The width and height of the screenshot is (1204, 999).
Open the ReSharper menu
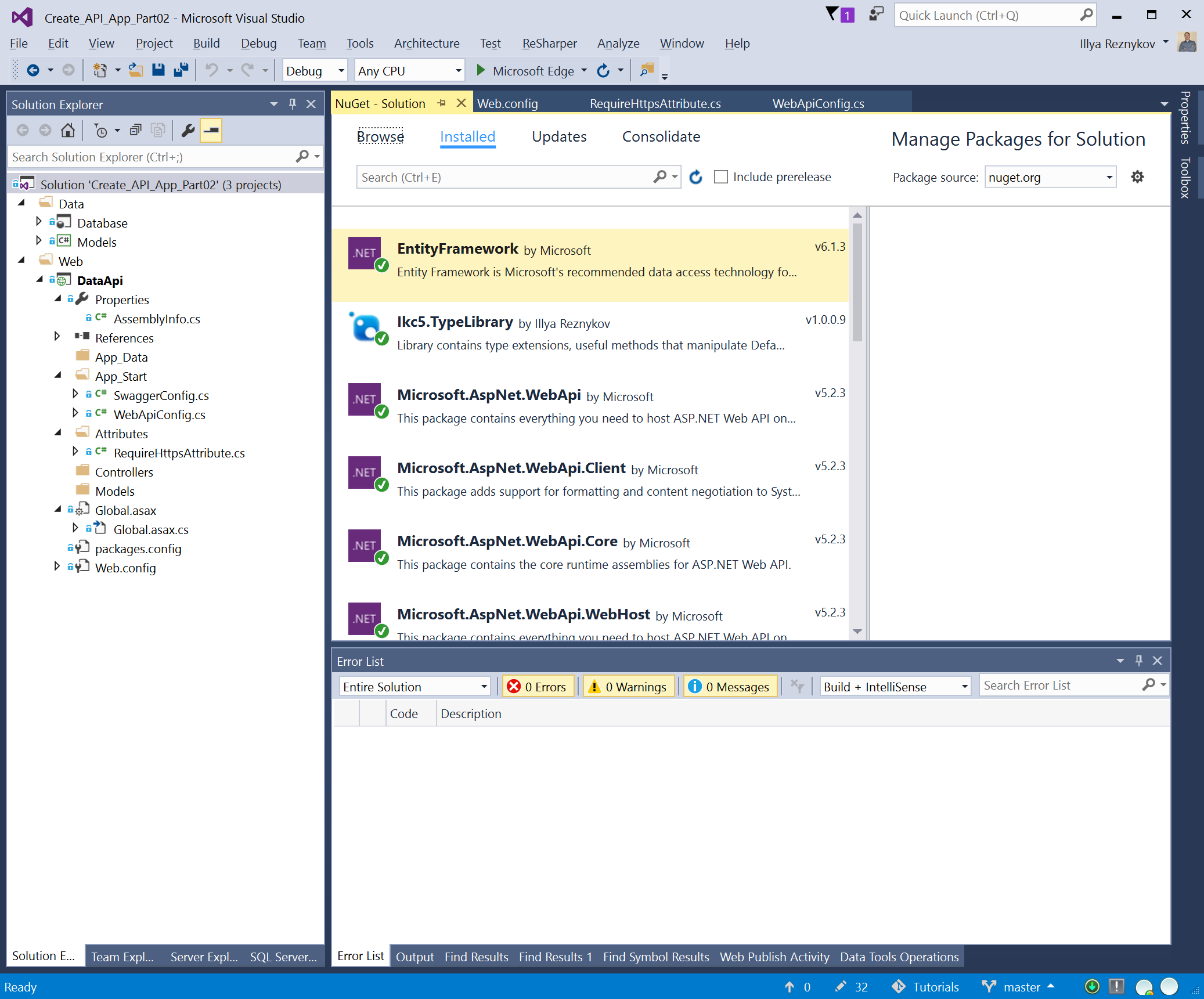[x=549, y=44]
